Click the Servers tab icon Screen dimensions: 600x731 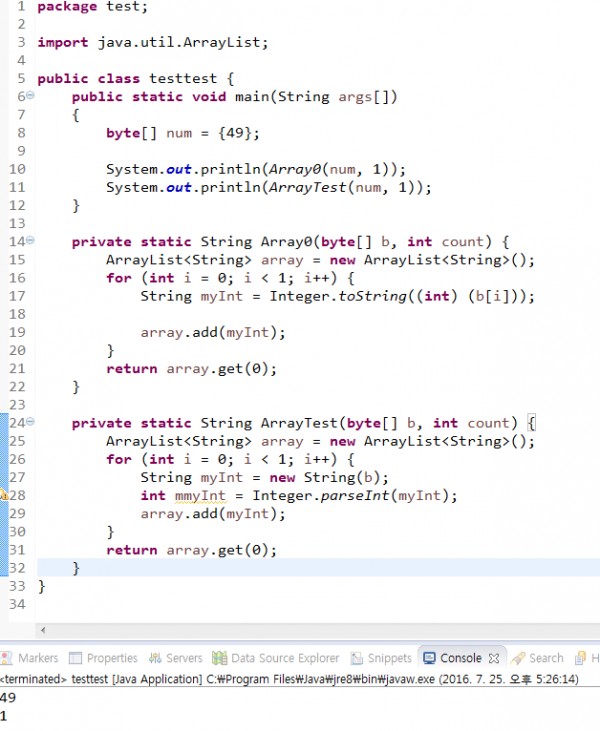tap(155, 658)
